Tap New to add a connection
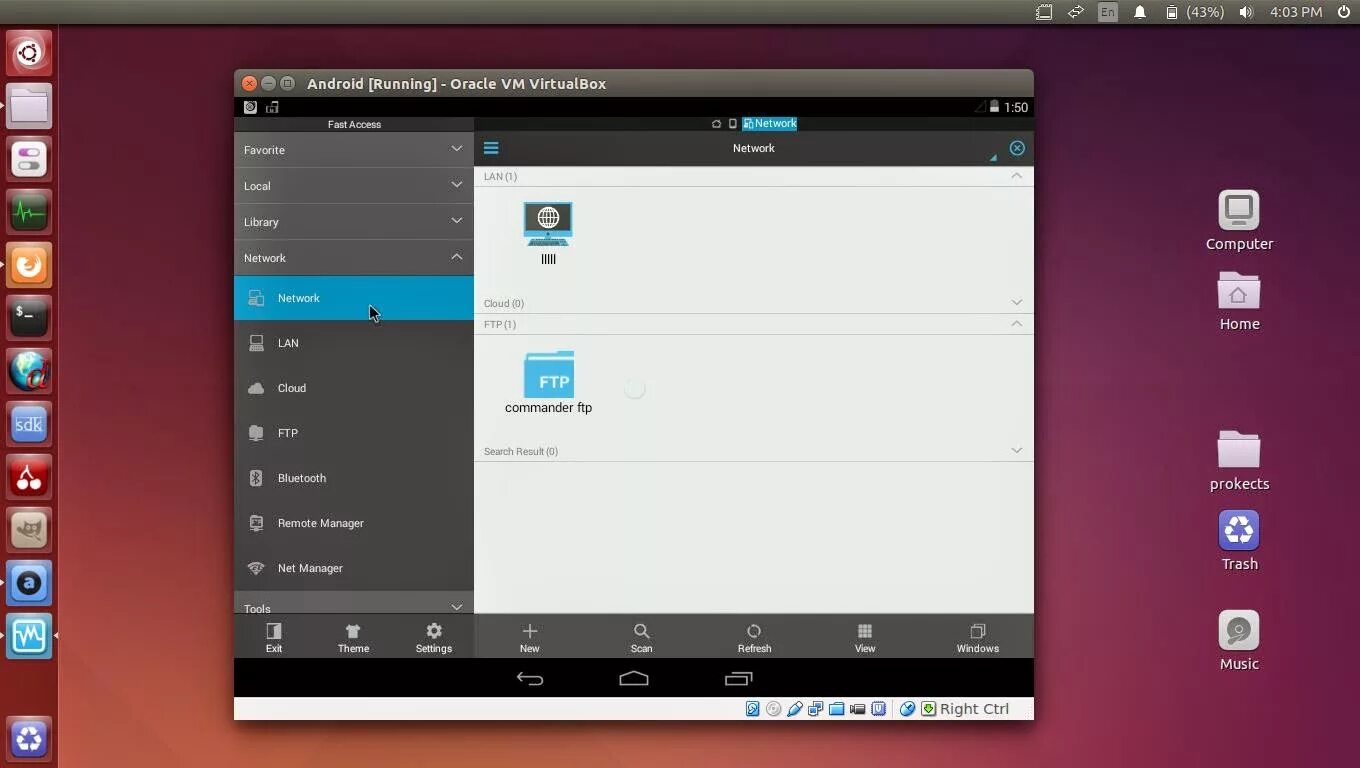 click(x=530, y=637)
